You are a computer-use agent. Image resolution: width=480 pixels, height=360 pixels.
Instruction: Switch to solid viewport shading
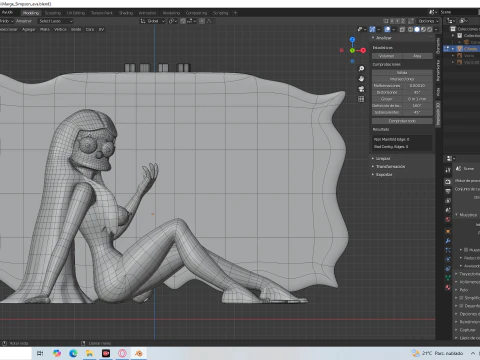point(417,29)
